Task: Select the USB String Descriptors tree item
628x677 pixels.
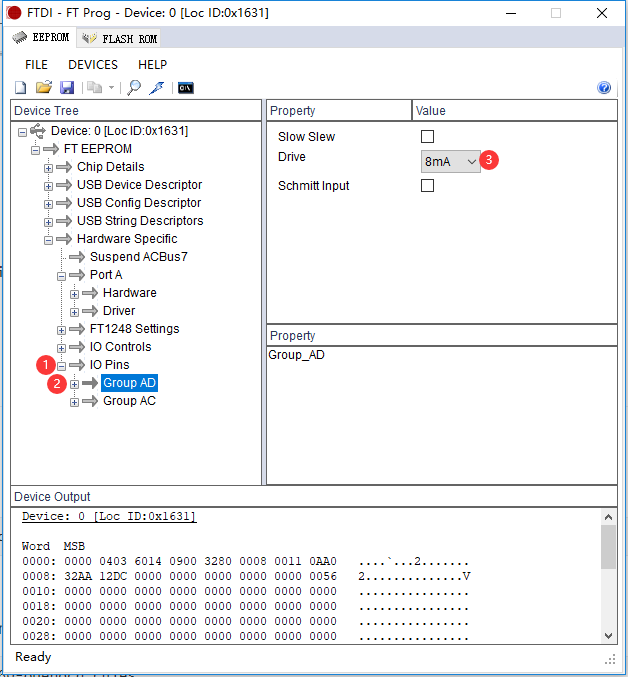Action: (140, 221)
